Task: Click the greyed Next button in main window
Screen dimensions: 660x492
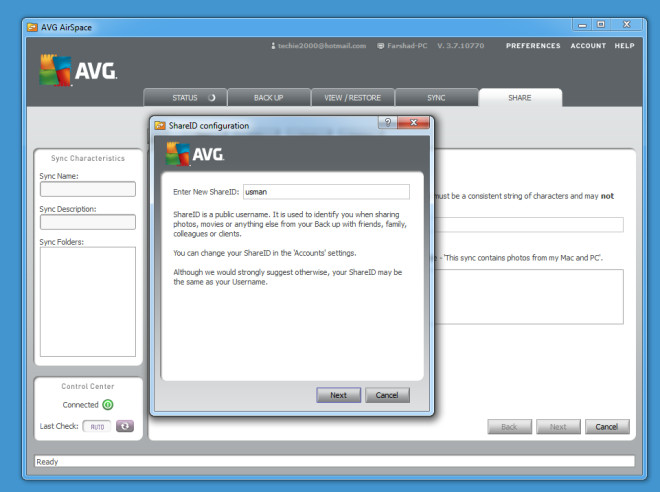Action: 558,427
